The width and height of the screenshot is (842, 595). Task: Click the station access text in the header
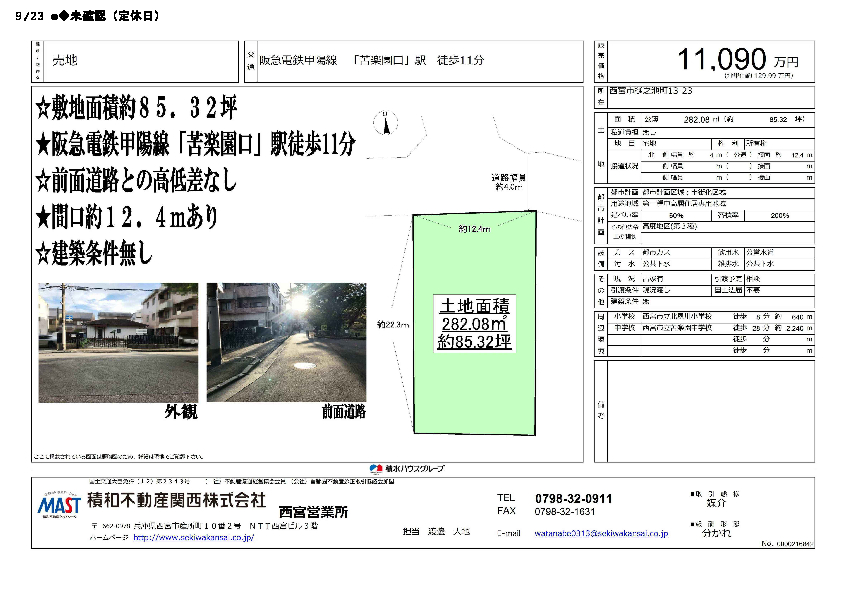pyautogui.click(x=372, y=60)
